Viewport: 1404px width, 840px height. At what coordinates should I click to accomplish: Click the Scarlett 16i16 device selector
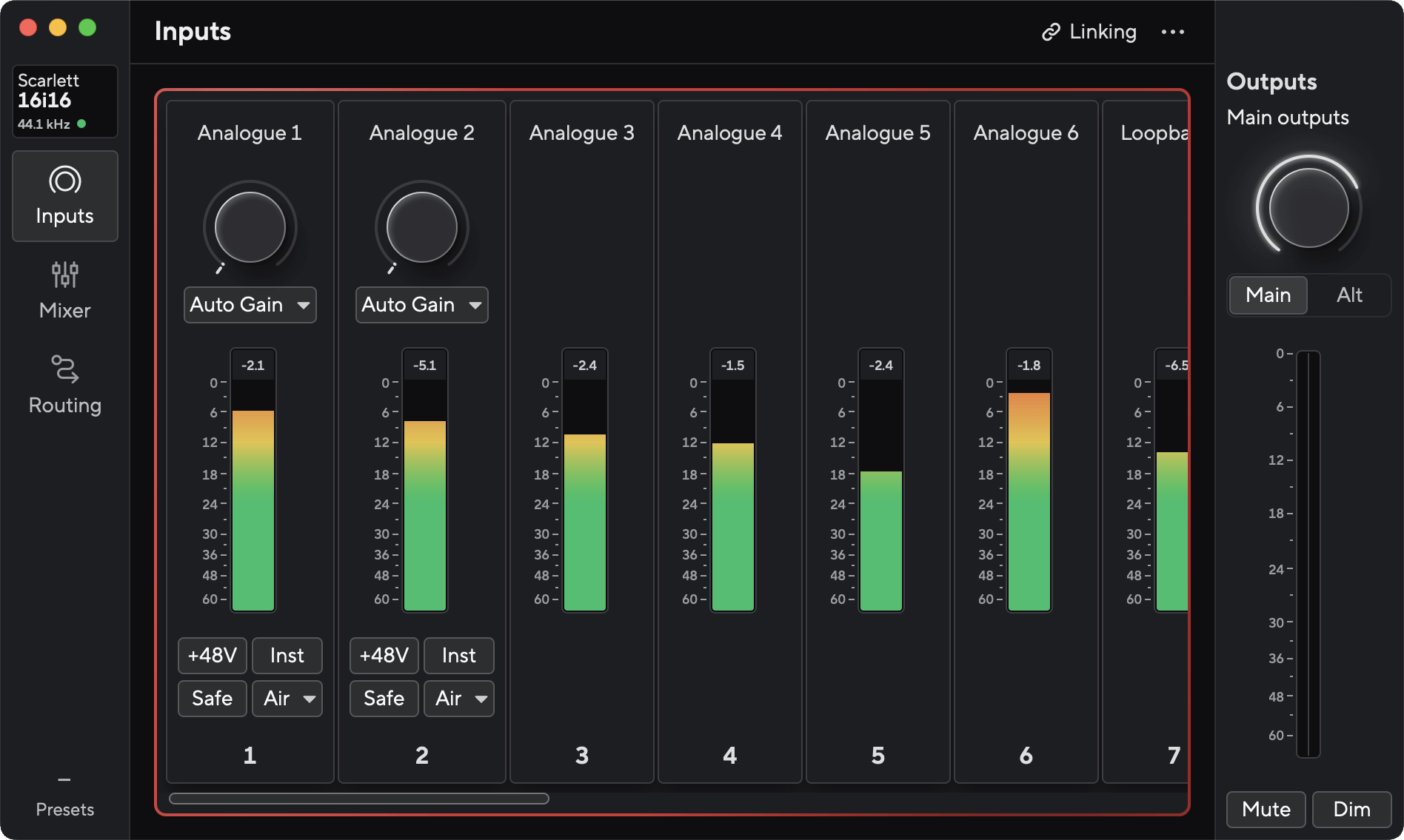click(x=65, y=101)
